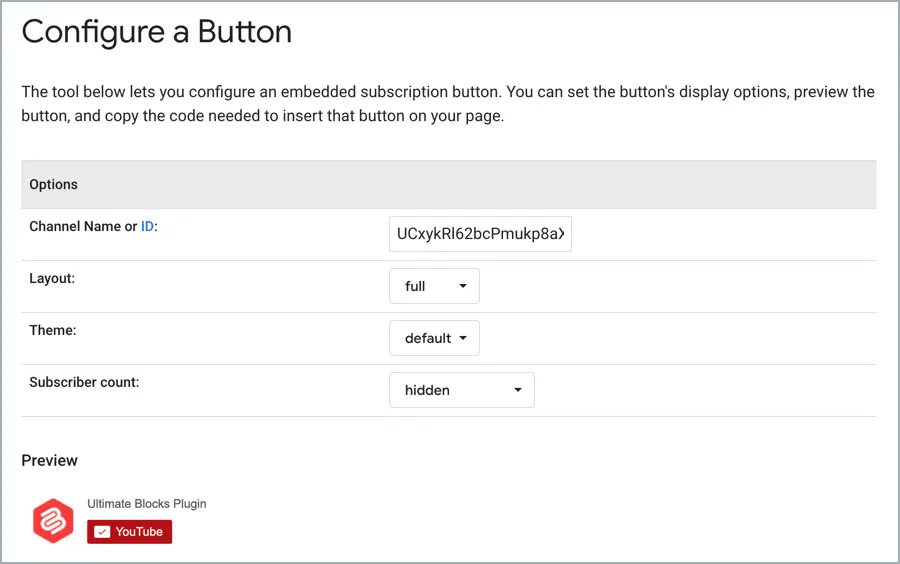Click the arrow on the Theme selector
The width and height of the screenshot is (900, 564).
[x=463, y=338]
